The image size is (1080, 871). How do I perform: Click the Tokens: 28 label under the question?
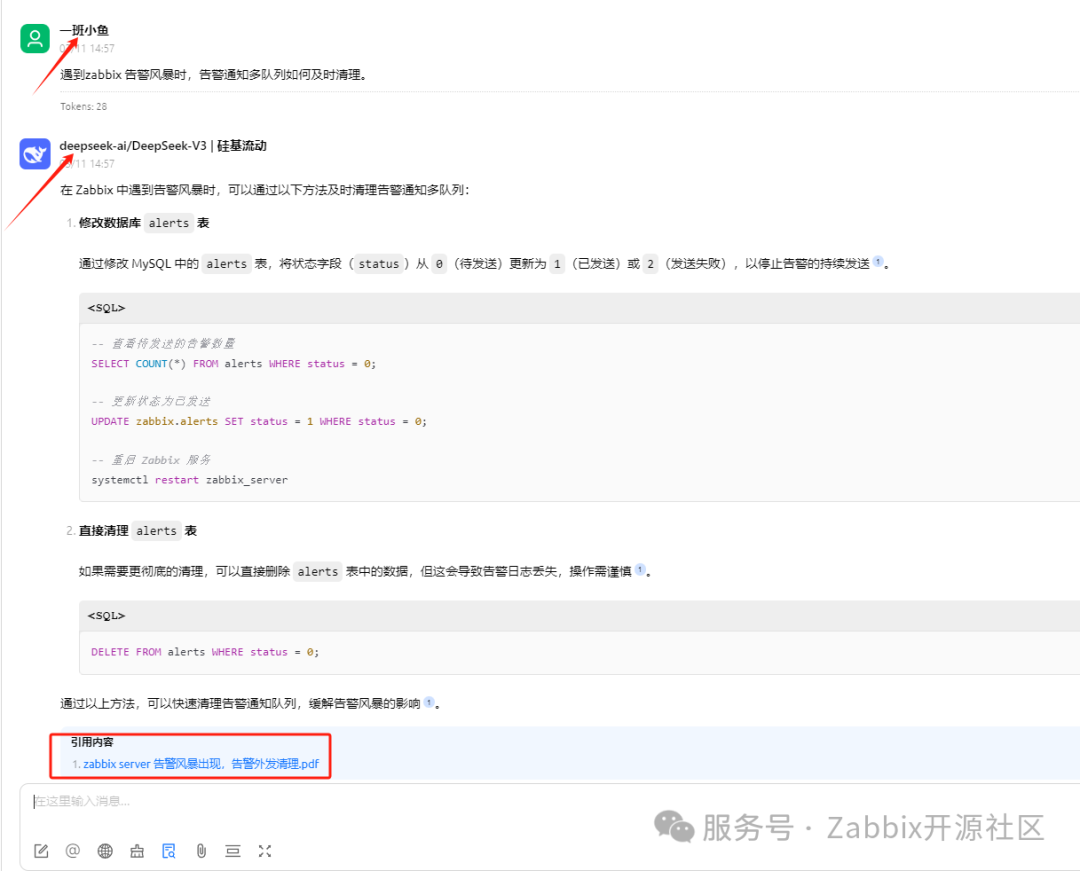[x=84, y=106]
